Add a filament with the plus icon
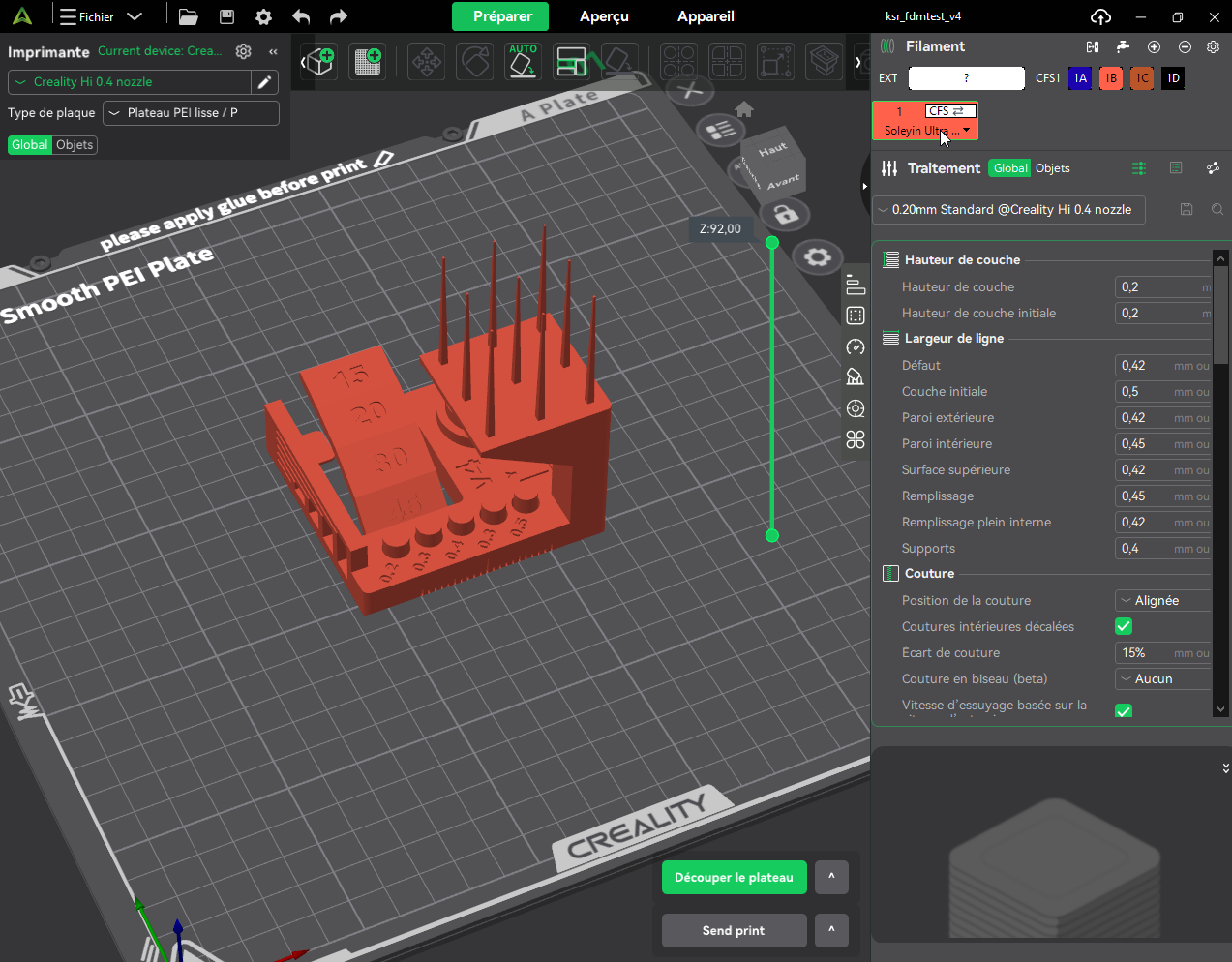 (x=1154, y=46)
